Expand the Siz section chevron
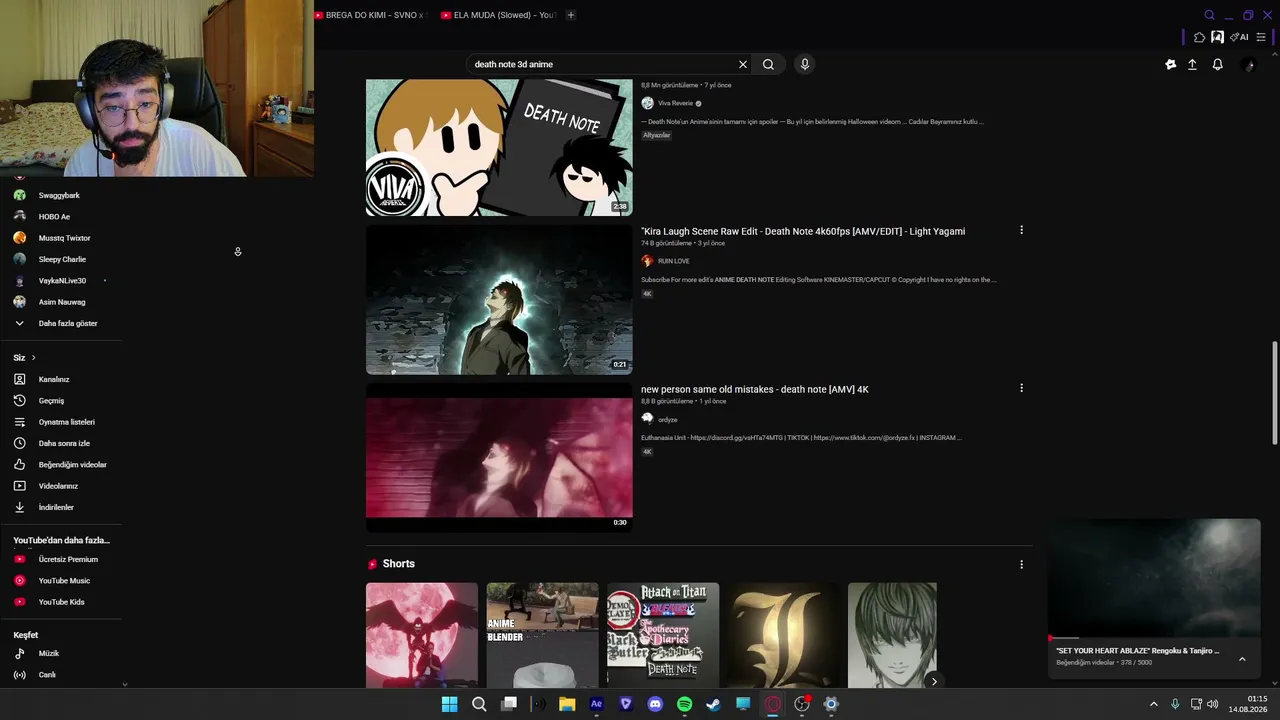Image resolution: width=1280 pixels, height=720 pixels. pyautogui.click(x=33, y=358)
